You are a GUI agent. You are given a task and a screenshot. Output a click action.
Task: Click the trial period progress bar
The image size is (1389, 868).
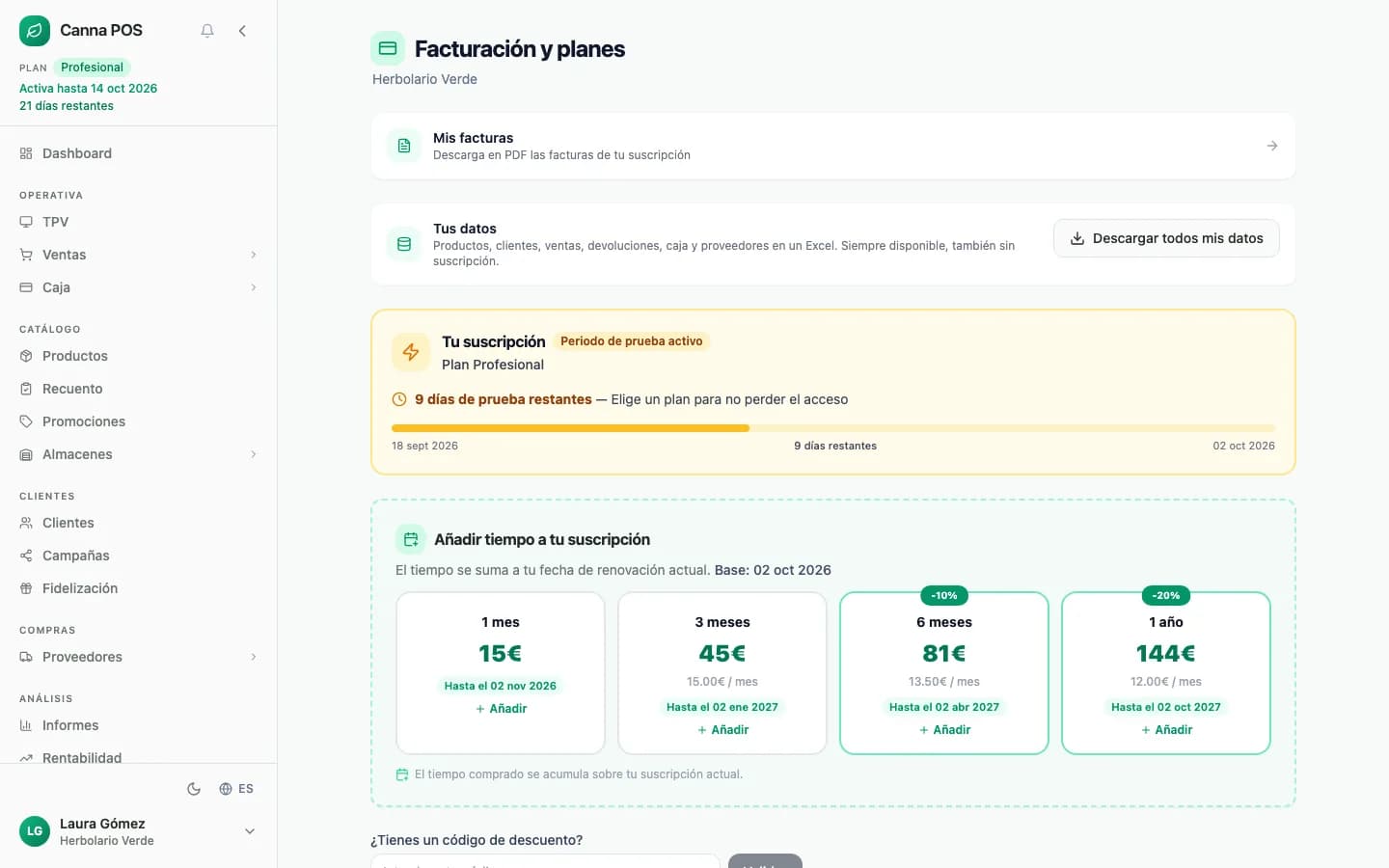833,428
